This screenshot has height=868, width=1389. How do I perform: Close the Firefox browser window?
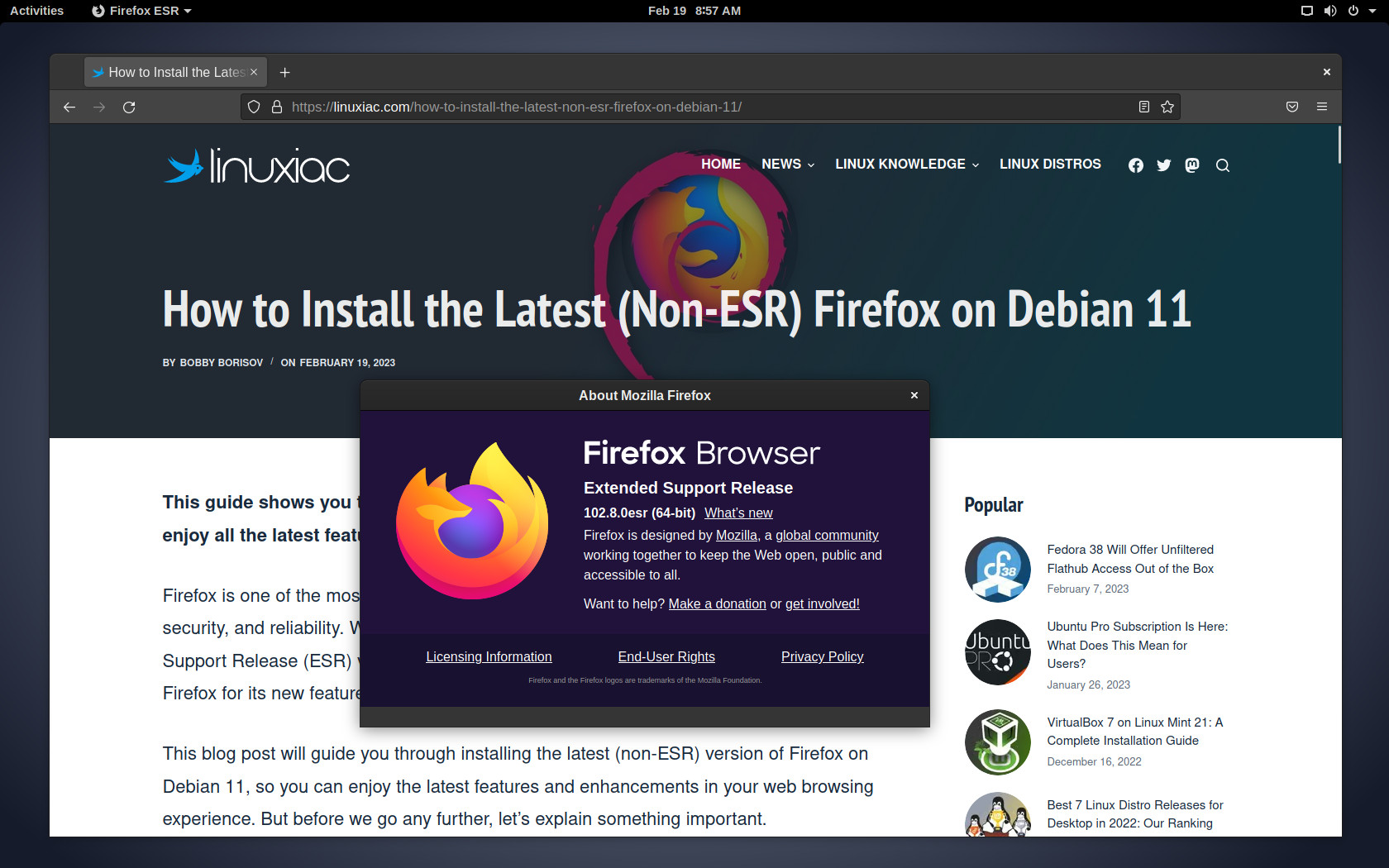coord(1327,72)
